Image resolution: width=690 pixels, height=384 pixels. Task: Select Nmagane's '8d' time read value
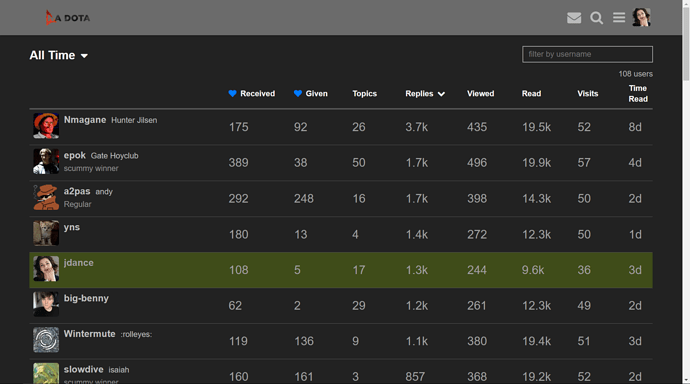[635, 127]
